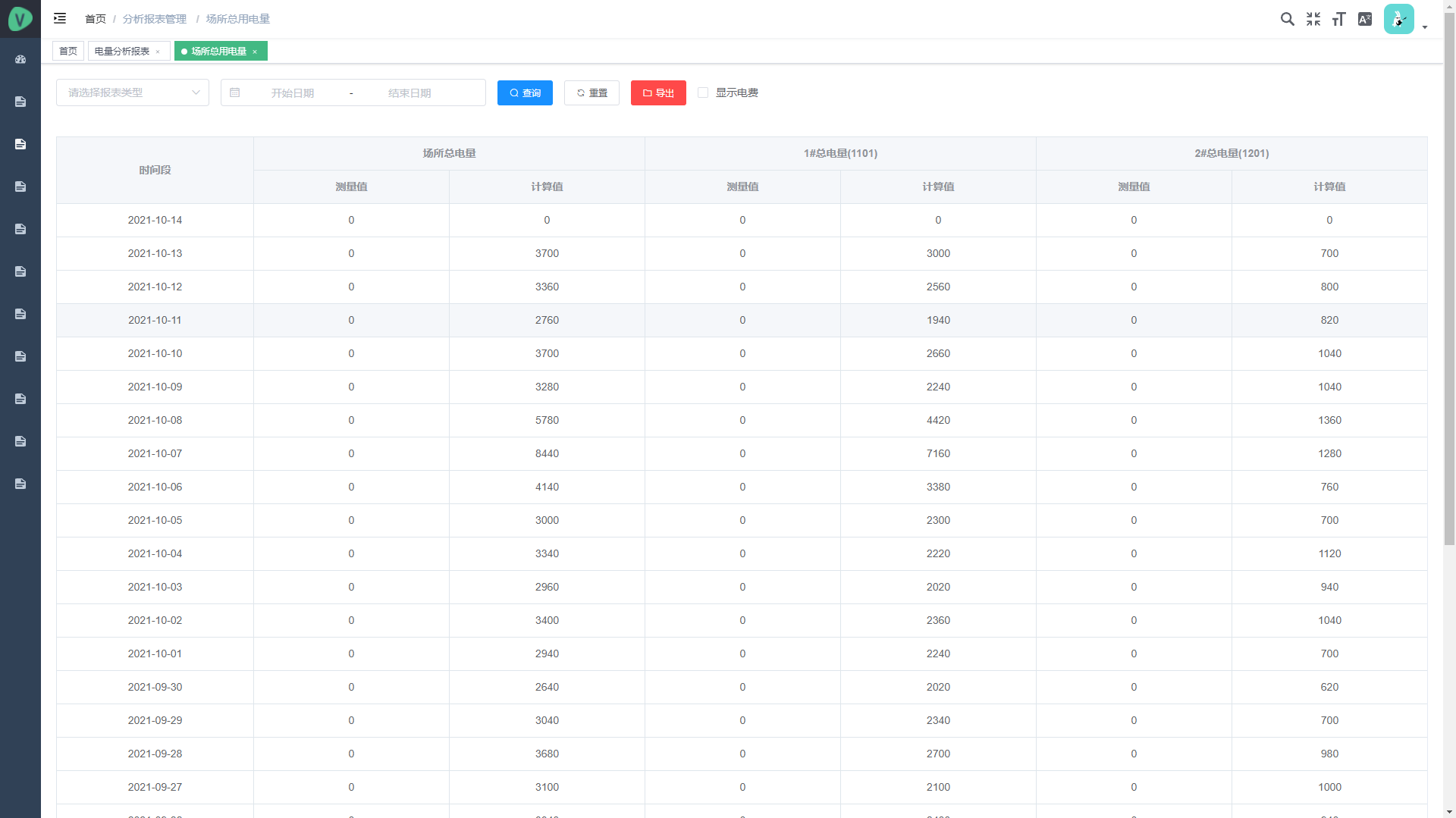The height and width of the screenshot is (818, 1456).
Task: Collapse the sidebar with the hamburger icon
Action: pos(60,18)
